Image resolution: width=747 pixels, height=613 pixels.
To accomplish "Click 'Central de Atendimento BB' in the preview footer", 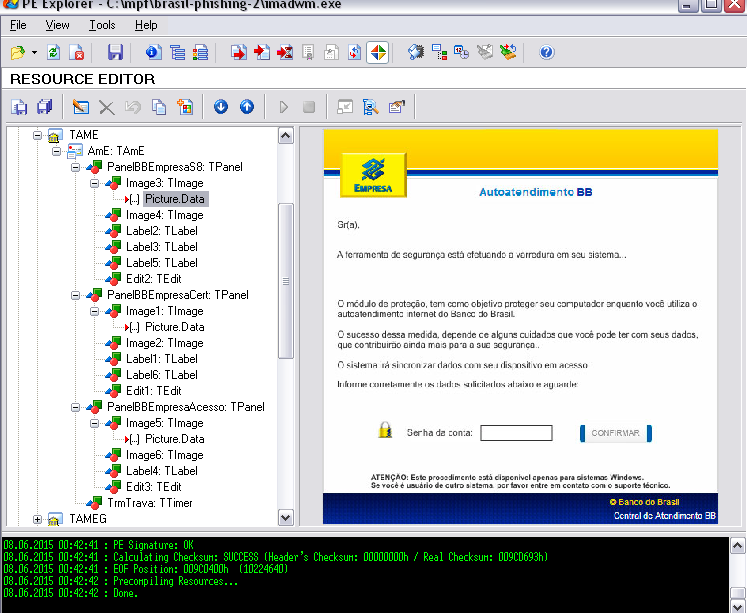I will click(x=665, y=516).
